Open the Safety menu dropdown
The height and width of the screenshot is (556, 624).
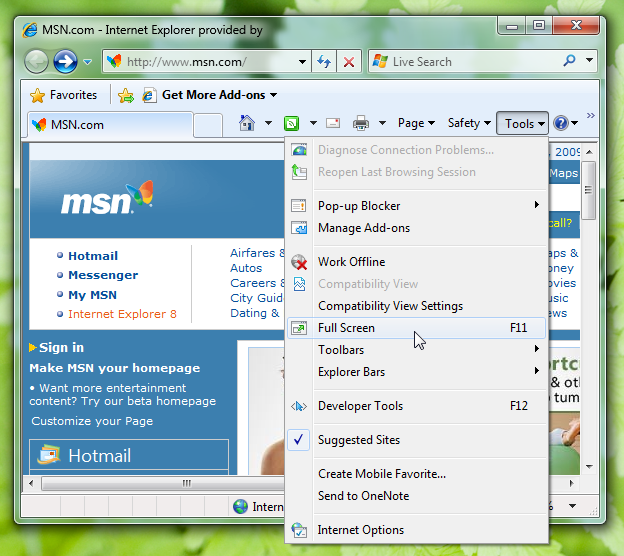(x=469, y=123)
